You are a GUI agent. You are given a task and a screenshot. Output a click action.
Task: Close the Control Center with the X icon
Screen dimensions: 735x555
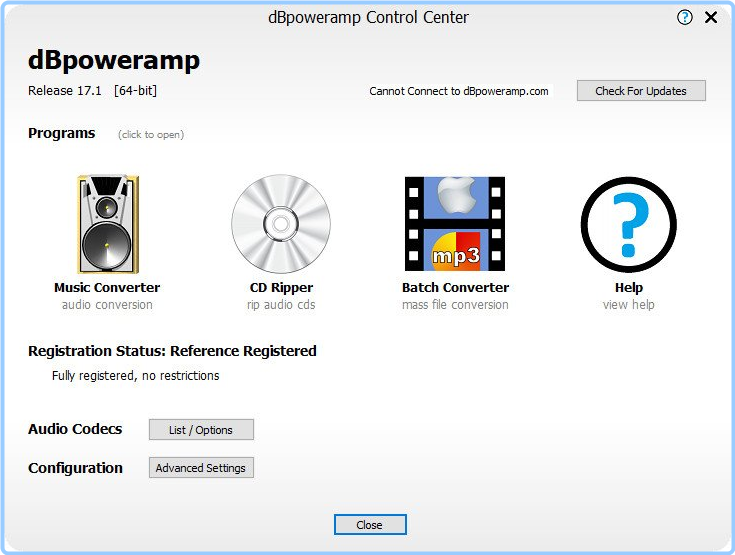(x=711, y=18)
